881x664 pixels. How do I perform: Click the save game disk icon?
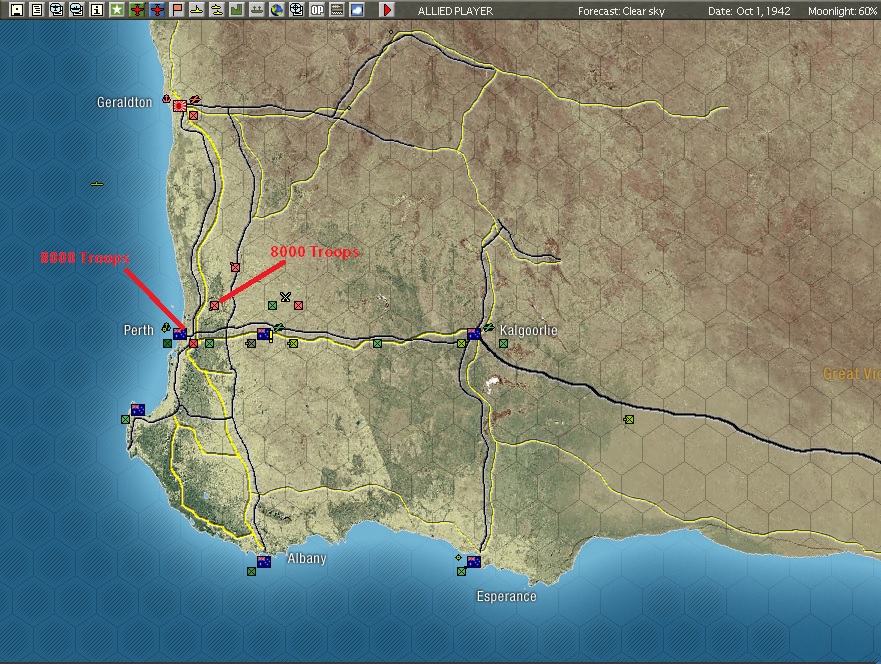pyautogui.click(x=17, y=10)
